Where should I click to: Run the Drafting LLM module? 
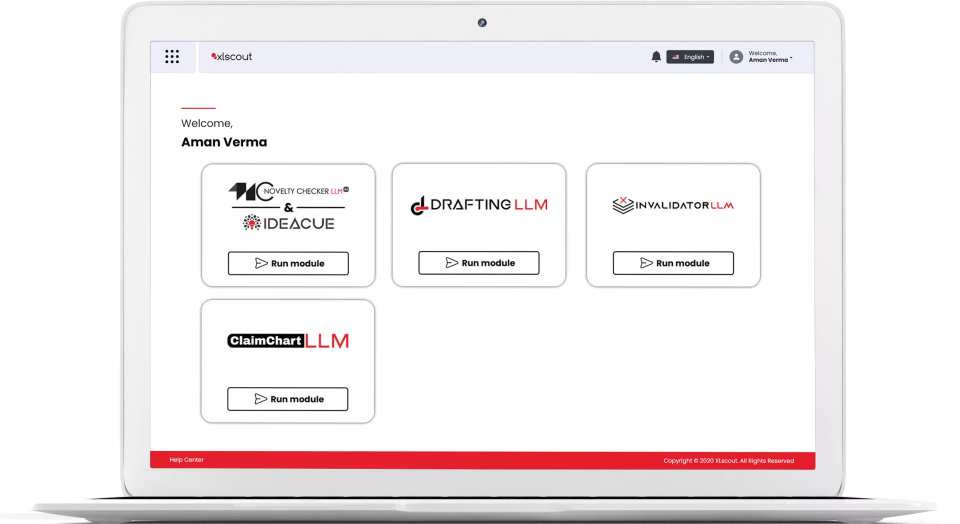[479, 263]
